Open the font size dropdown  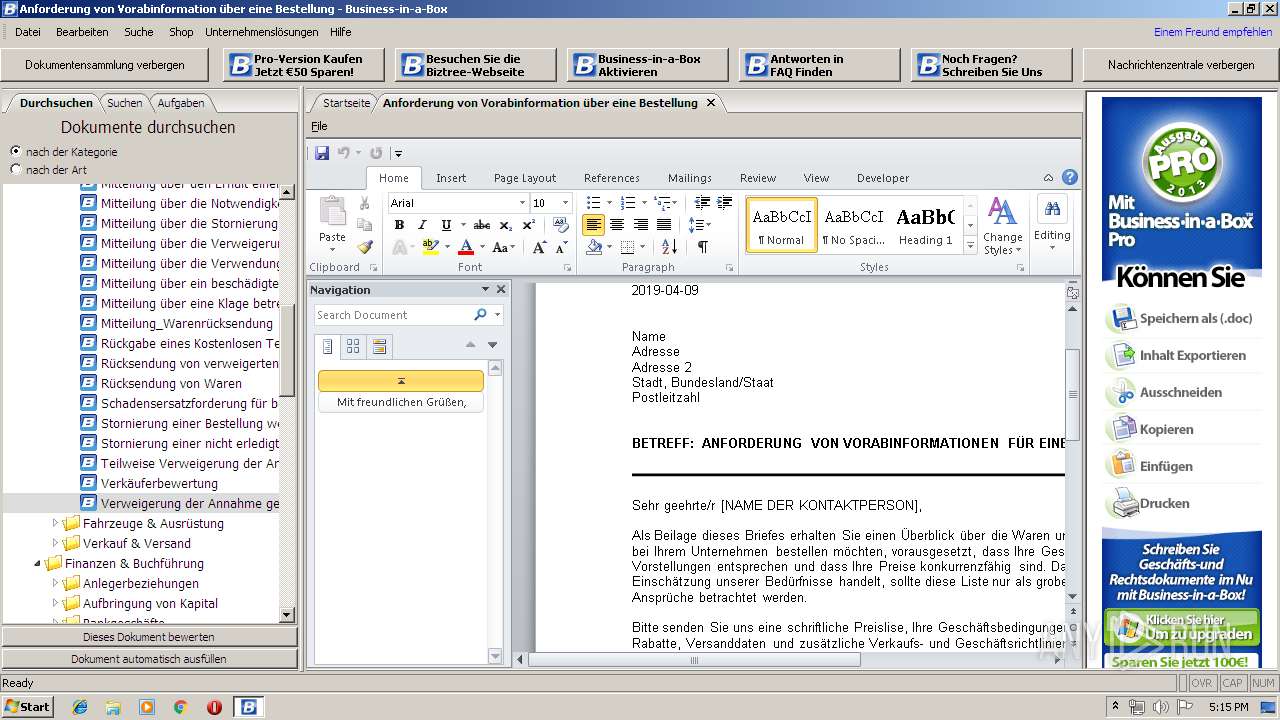(564, 203)
